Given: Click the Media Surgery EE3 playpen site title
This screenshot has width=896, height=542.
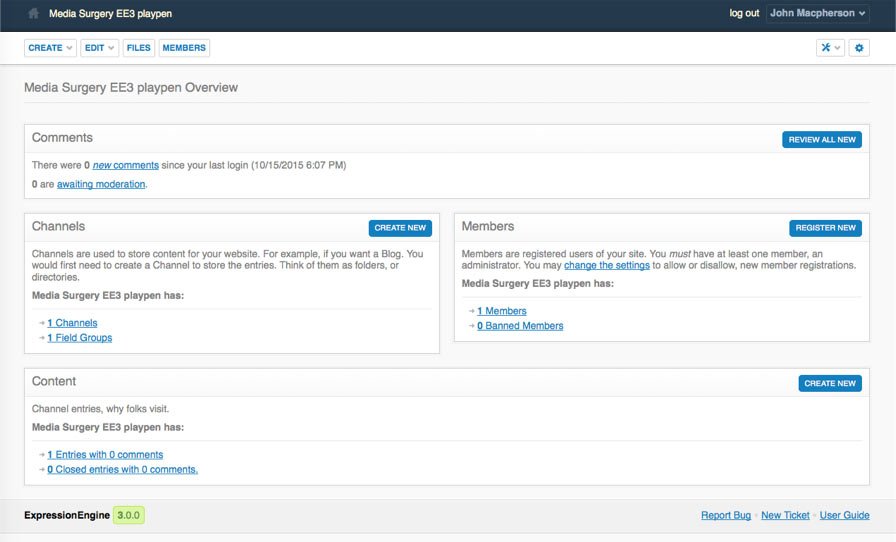Looking at the screenshot, I should coord(110,13).
